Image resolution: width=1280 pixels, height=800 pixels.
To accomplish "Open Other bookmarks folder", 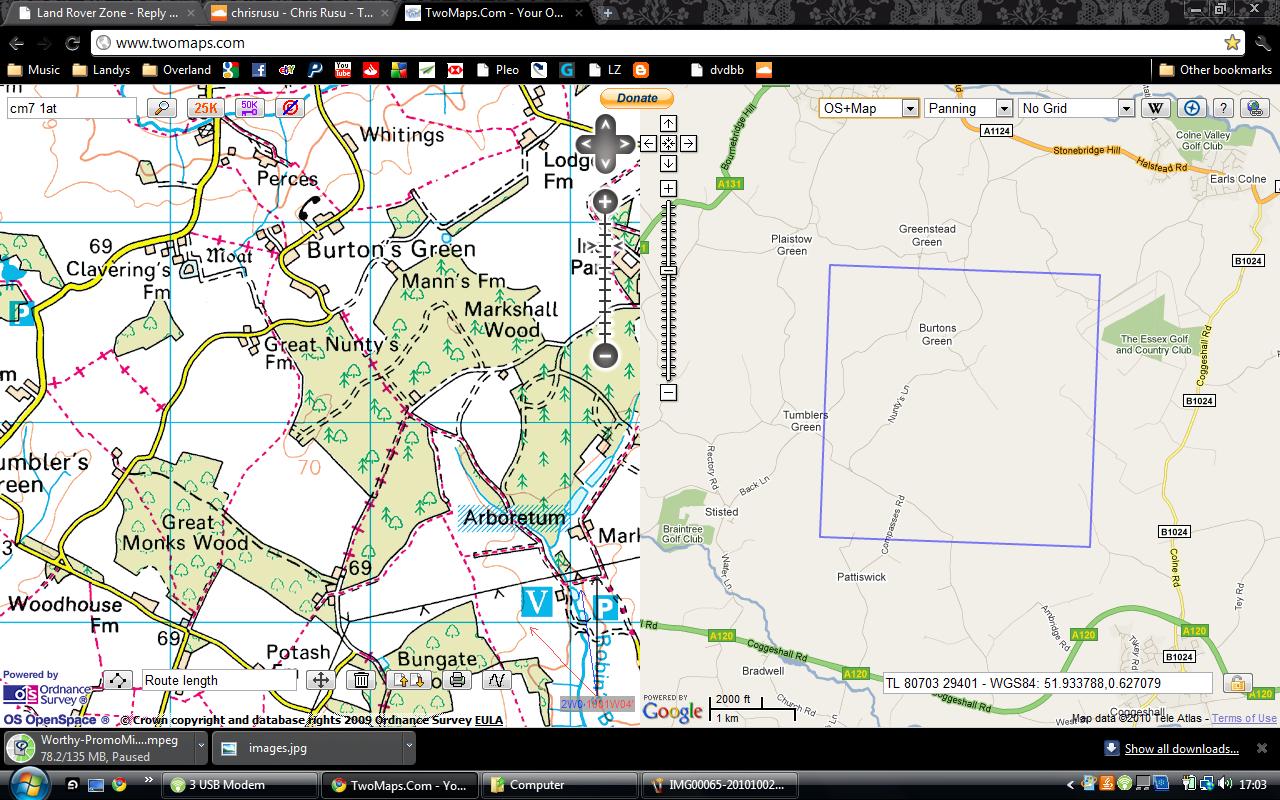I will tap(1215, 70).
